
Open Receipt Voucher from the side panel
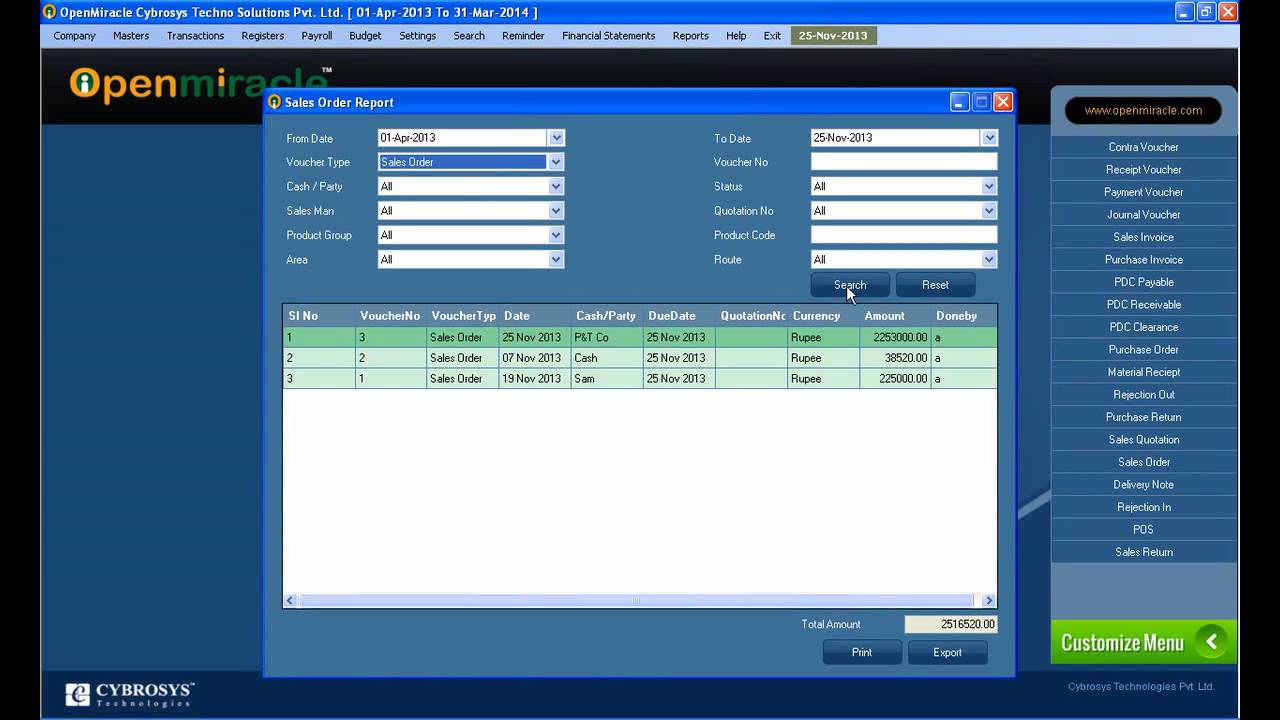click(x=1143, y=170)
